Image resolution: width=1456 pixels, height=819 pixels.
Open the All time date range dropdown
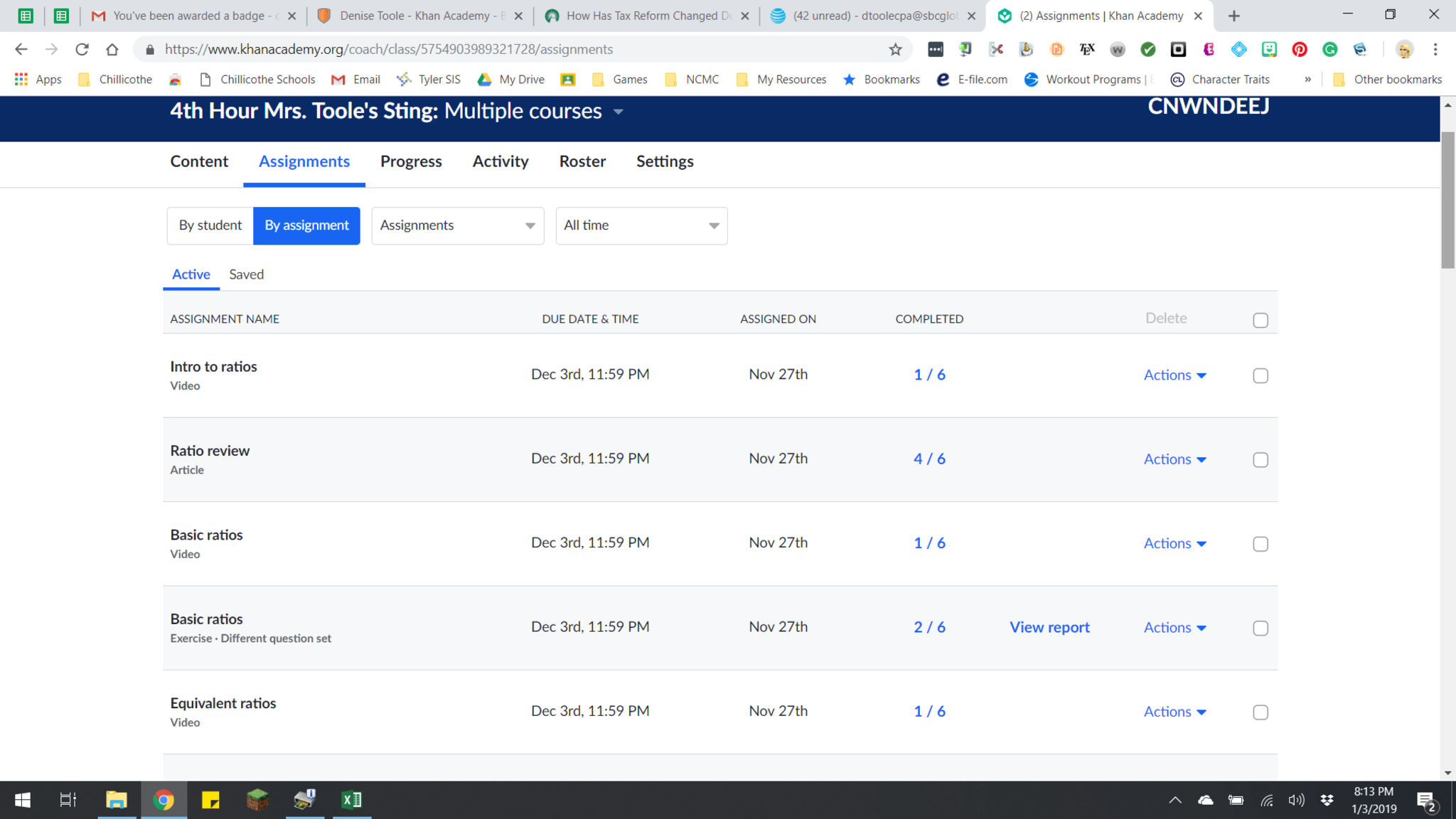coord(641,225)
